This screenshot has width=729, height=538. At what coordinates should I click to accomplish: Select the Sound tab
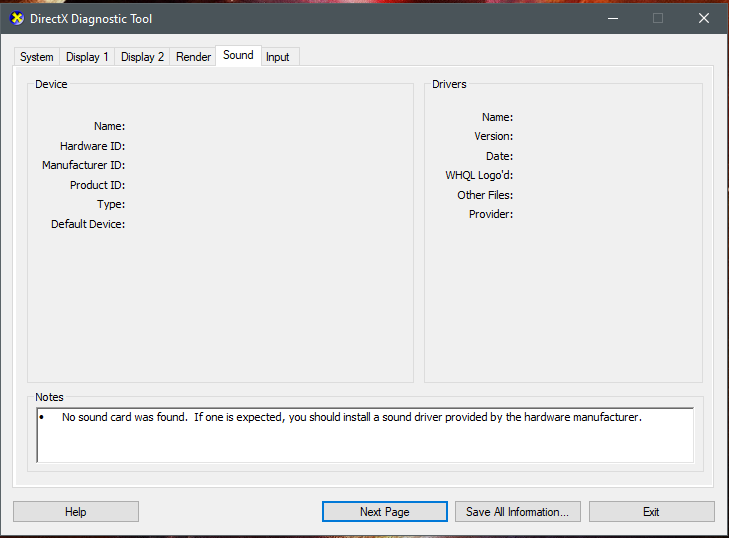(x=238, y=55)
